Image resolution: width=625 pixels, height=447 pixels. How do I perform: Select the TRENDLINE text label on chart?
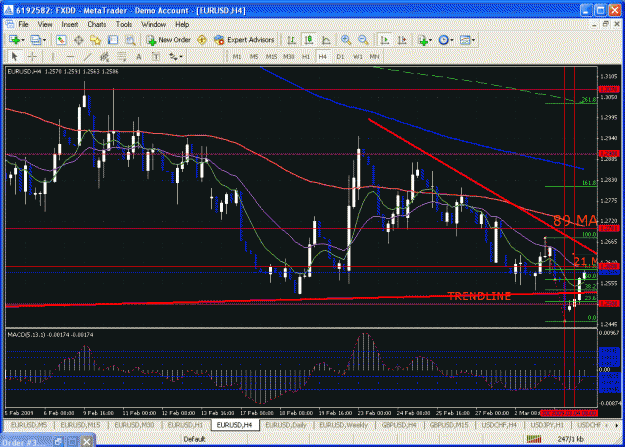click(479, 296)
